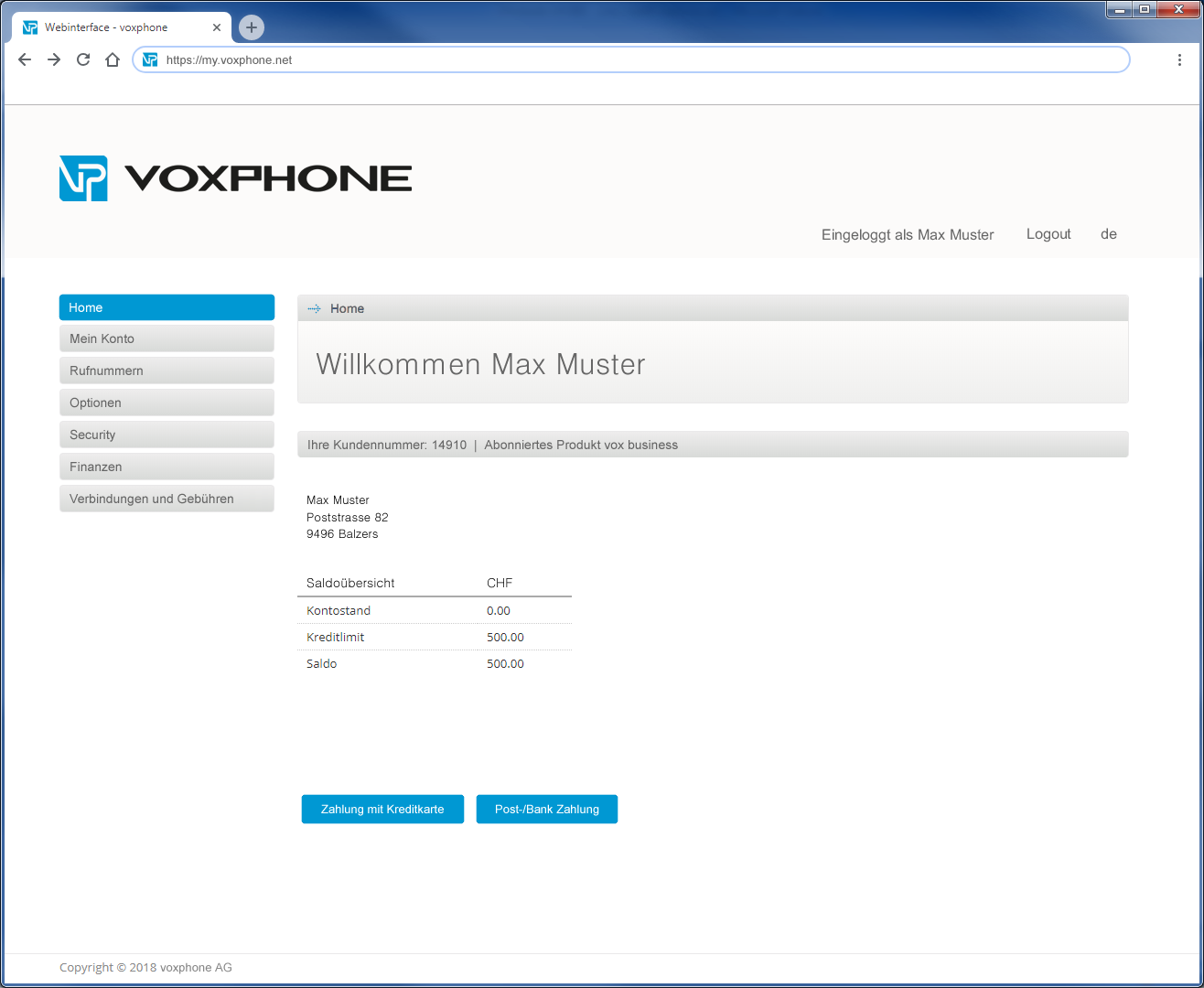Viewport: 1204px width, 988px height.
Task: Click the breadcrumb arrow icon
Action: [314, 308]
